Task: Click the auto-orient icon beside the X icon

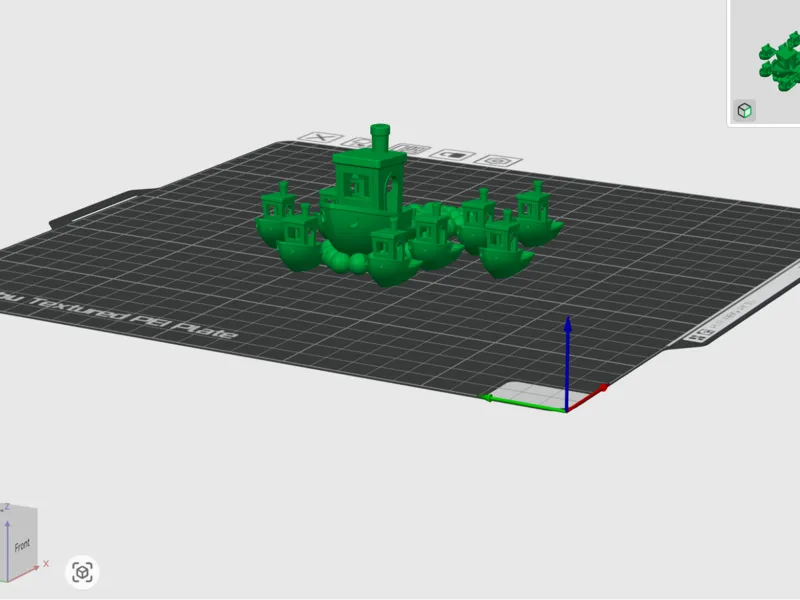Action: 357,143
